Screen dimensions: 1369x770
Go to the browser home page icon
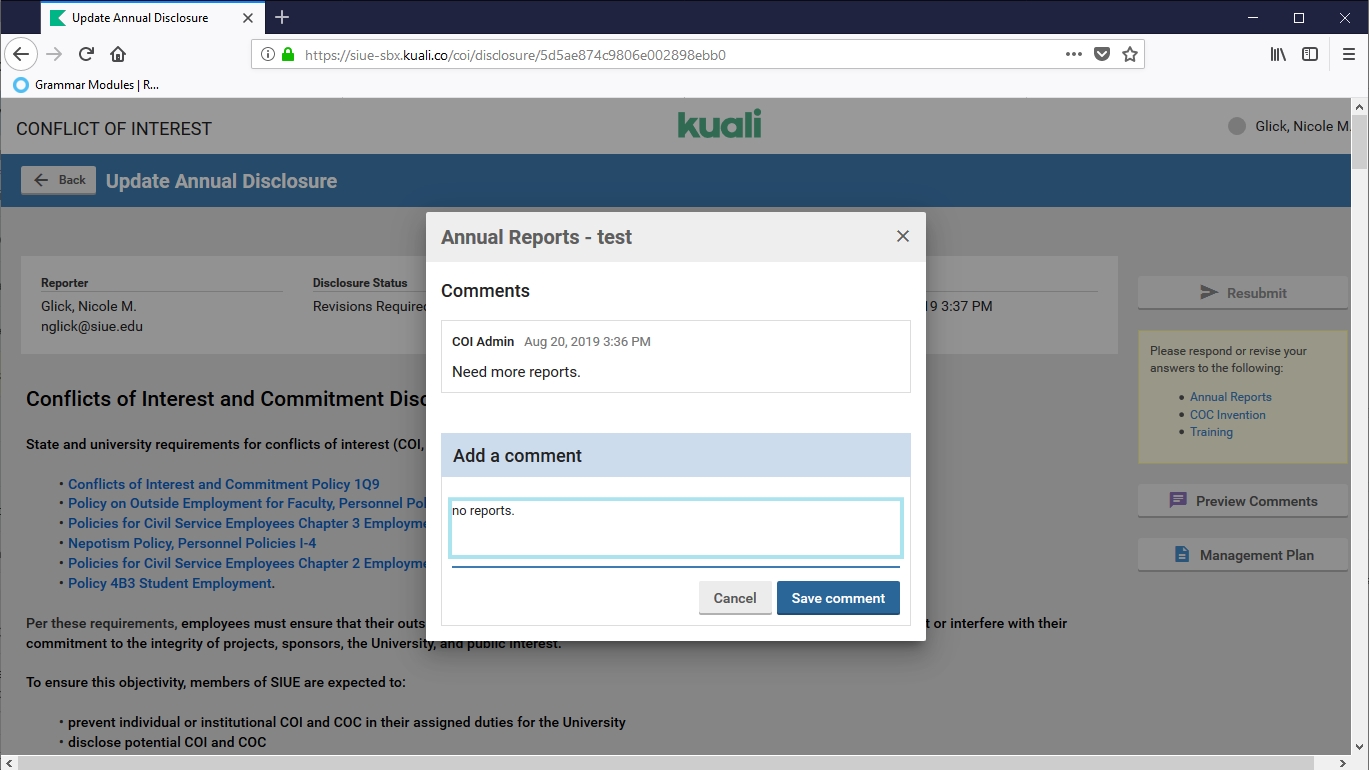(118, 54)
